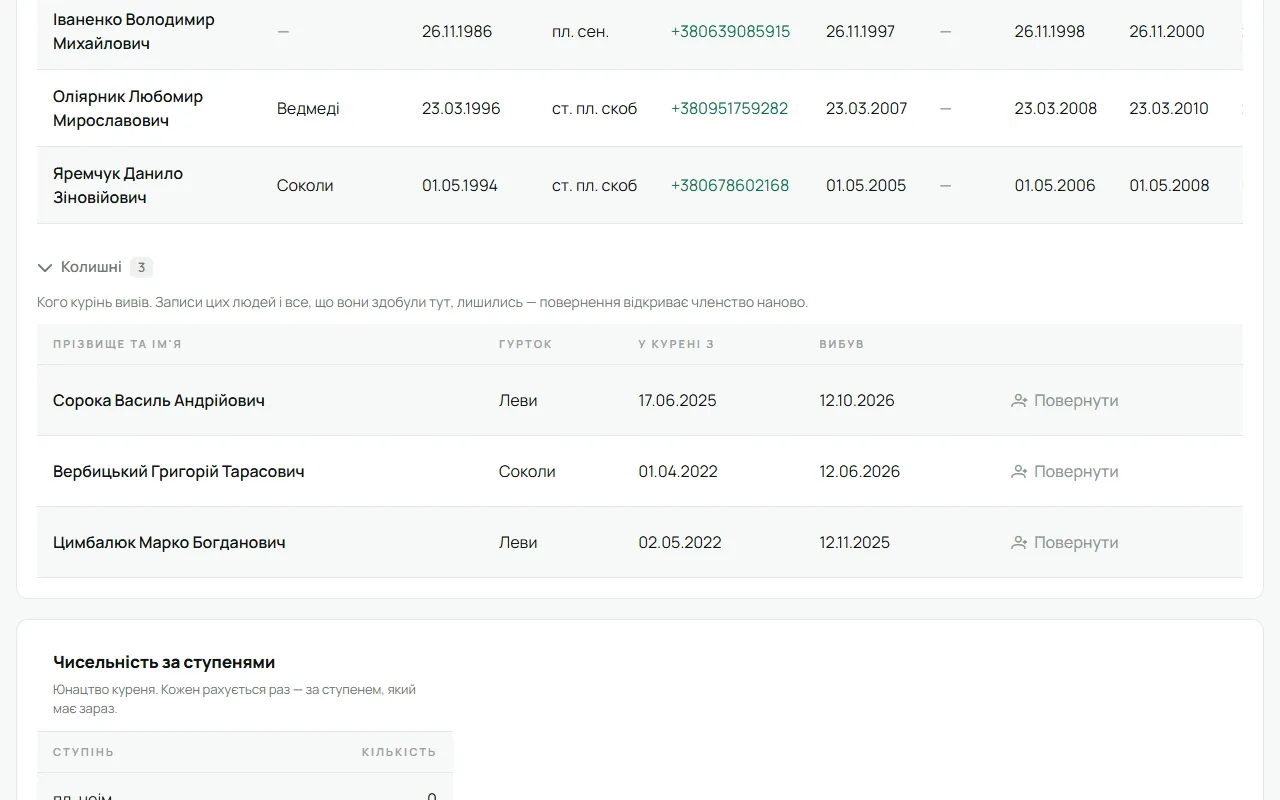The width and height of the screenshot is (1280, 800).
Task: Click Повернути for Сорока Василь
Action: [1065, 400]
